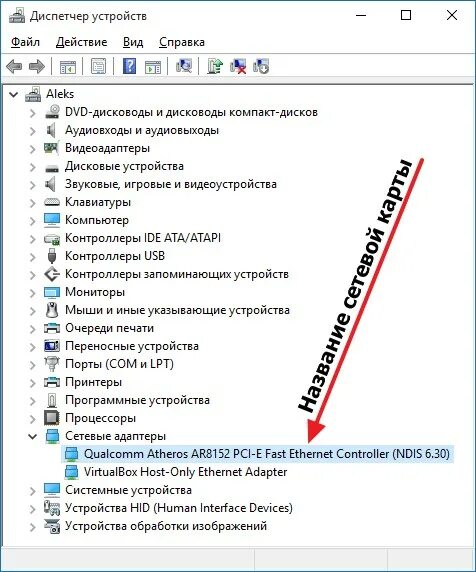The image size is (476, 572).
Task: Click the Forward arrow toolbar icon
Action: pos(36,66)
